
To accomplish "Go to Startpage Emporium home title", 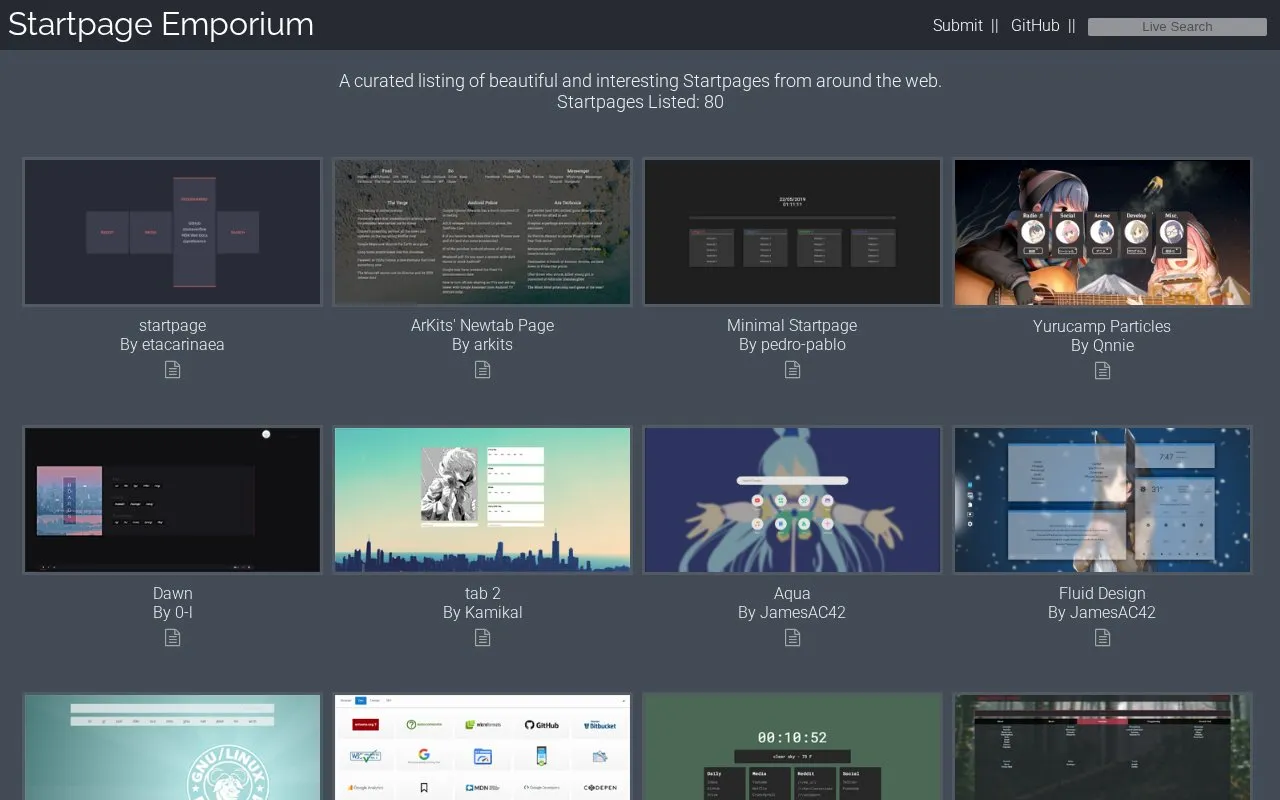I will pyautogui.click(x=161, y=24).
